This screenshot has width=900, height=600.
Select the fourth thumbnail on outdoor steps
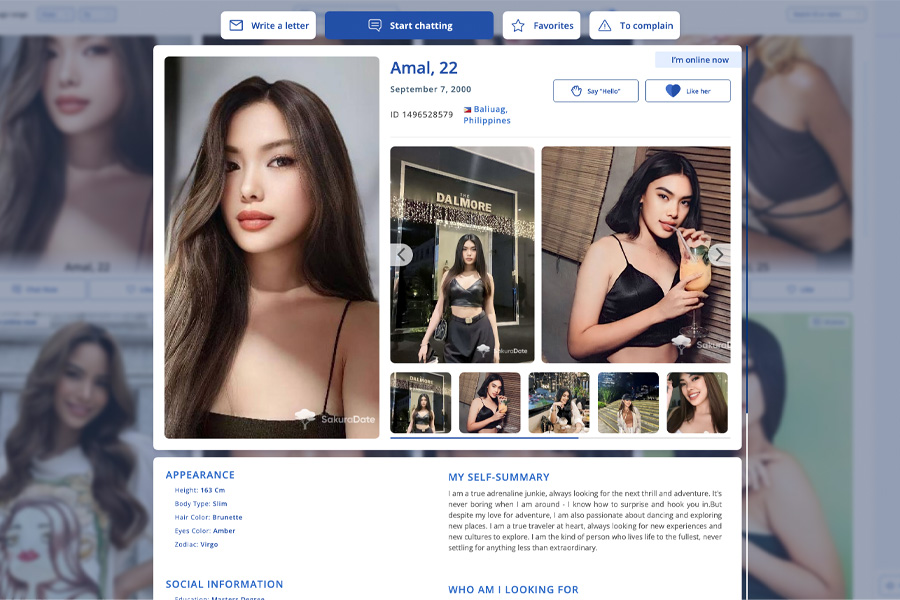click(629, 402)
